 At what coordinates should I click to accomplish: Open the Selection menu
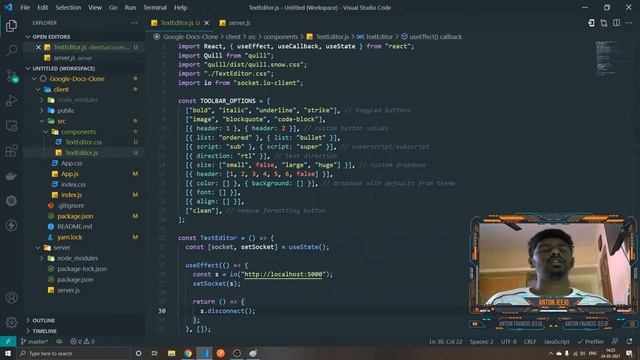pos(68,7)
